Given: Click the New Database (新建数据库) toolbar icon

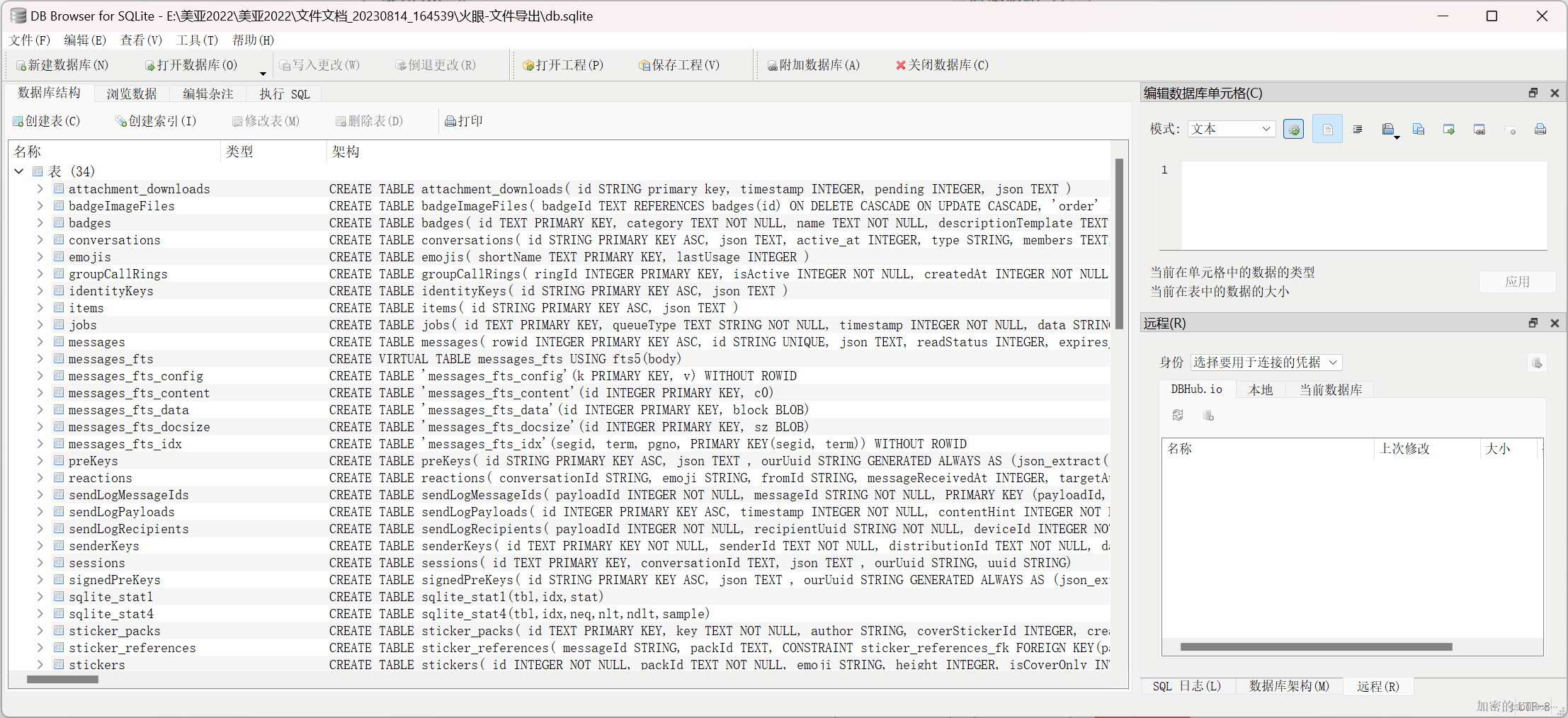Looking at the screenshot, I should [21, 66].
